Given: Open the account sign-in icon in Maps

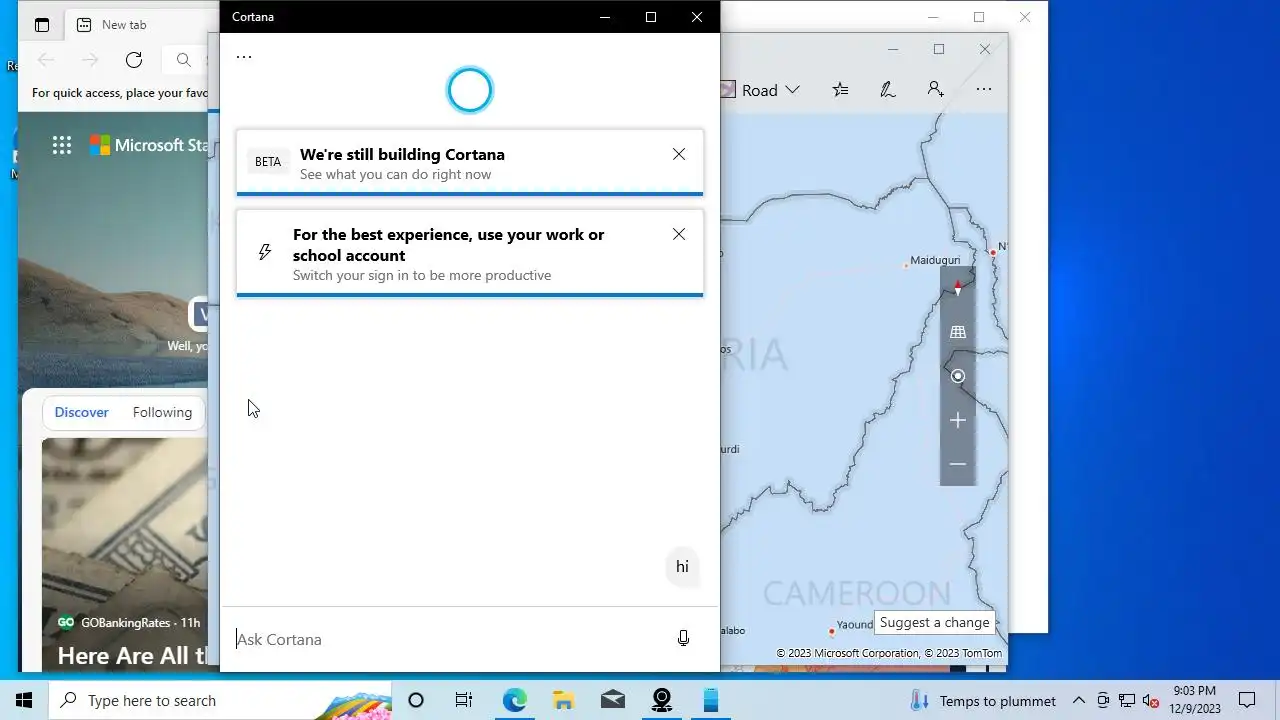Looking at the screenshot, I should 935,90.
